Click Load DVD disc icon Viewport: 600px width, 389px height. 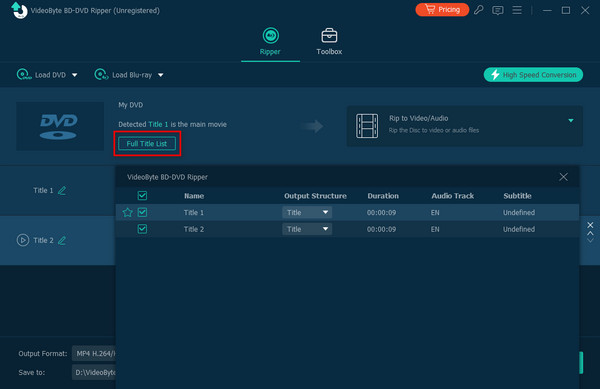pos(24,75)
